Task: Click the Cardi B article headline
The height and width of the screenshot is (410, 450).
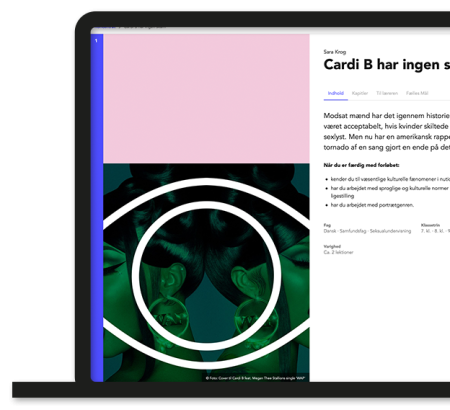Action: tap(387, 65)
